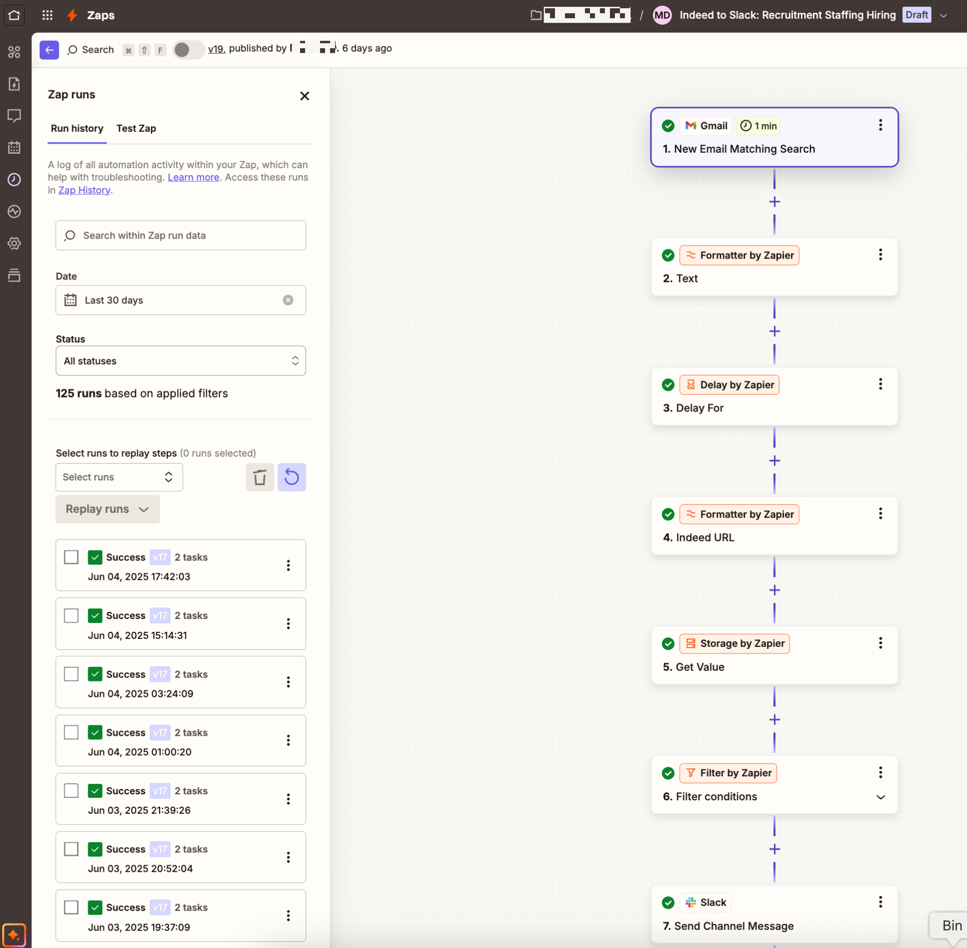Refresh the run list with reload icon
This screenshot has height=948, width=967.
292,477
